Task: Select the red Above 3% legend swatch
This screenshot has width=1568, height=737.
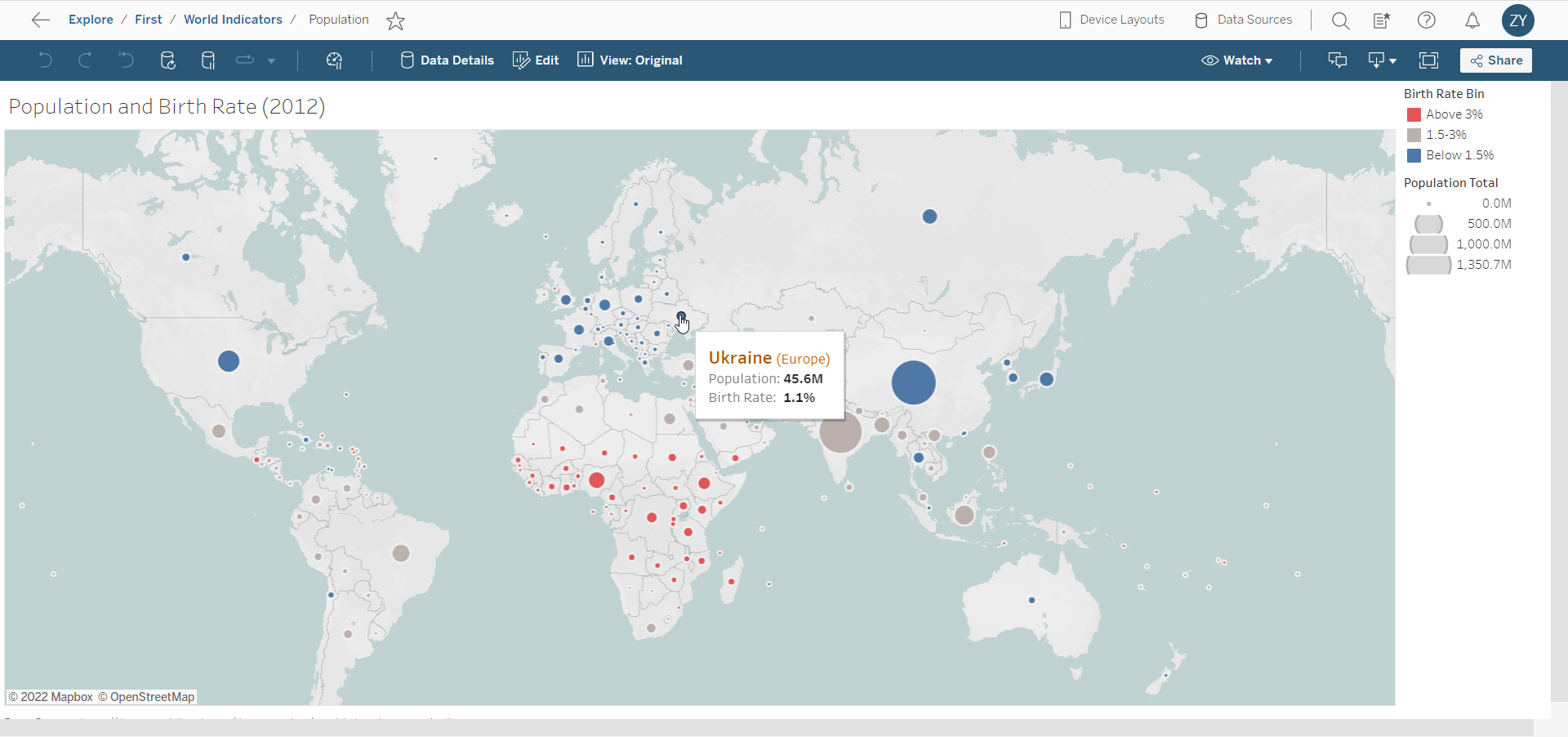Action: click(1414, 114)
